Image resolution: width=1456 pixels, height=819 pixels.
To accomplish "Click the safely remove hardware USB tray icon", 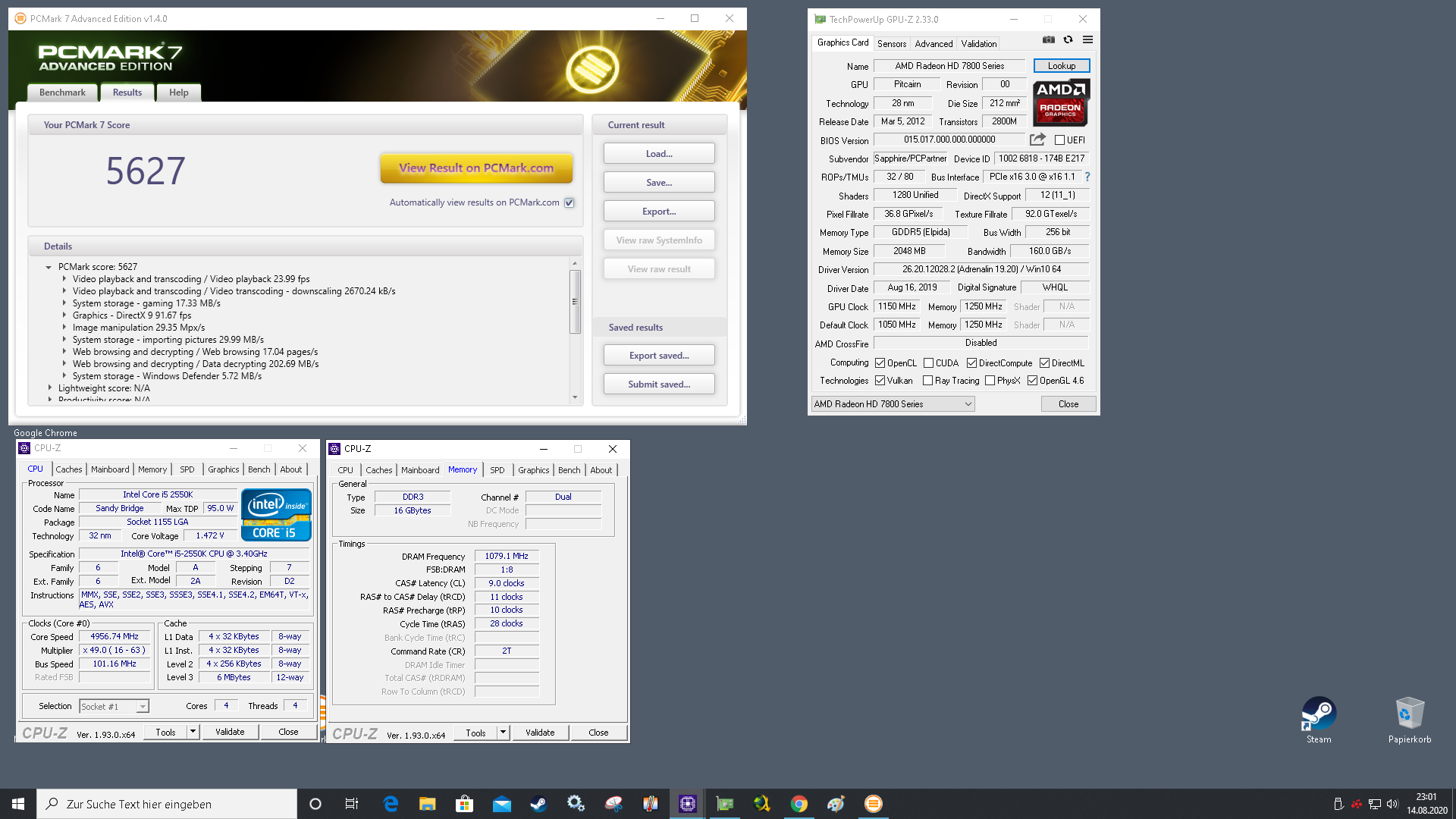I will [x=1338, y=804].
